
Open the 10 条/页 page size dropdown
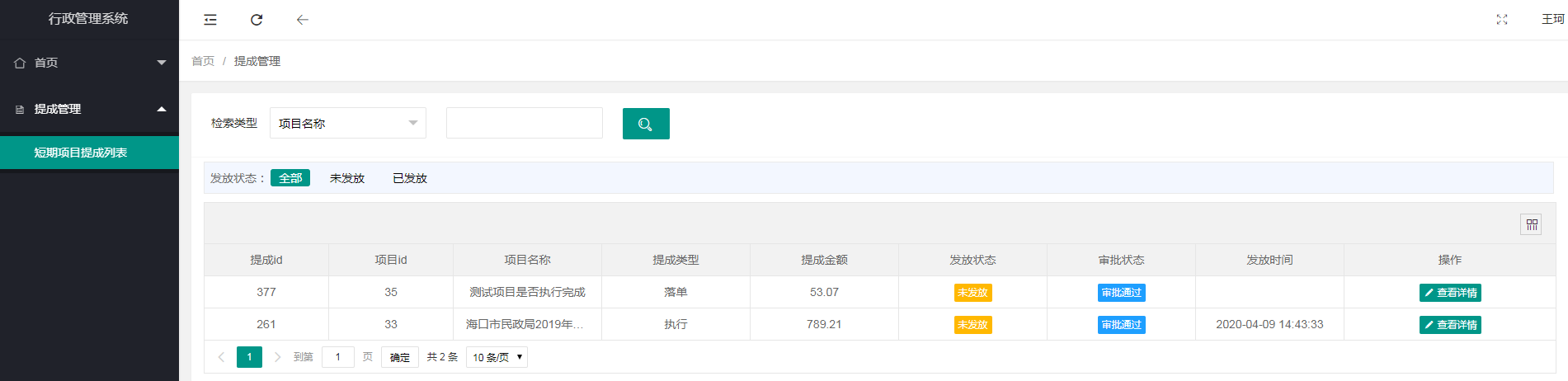(497, 357)
